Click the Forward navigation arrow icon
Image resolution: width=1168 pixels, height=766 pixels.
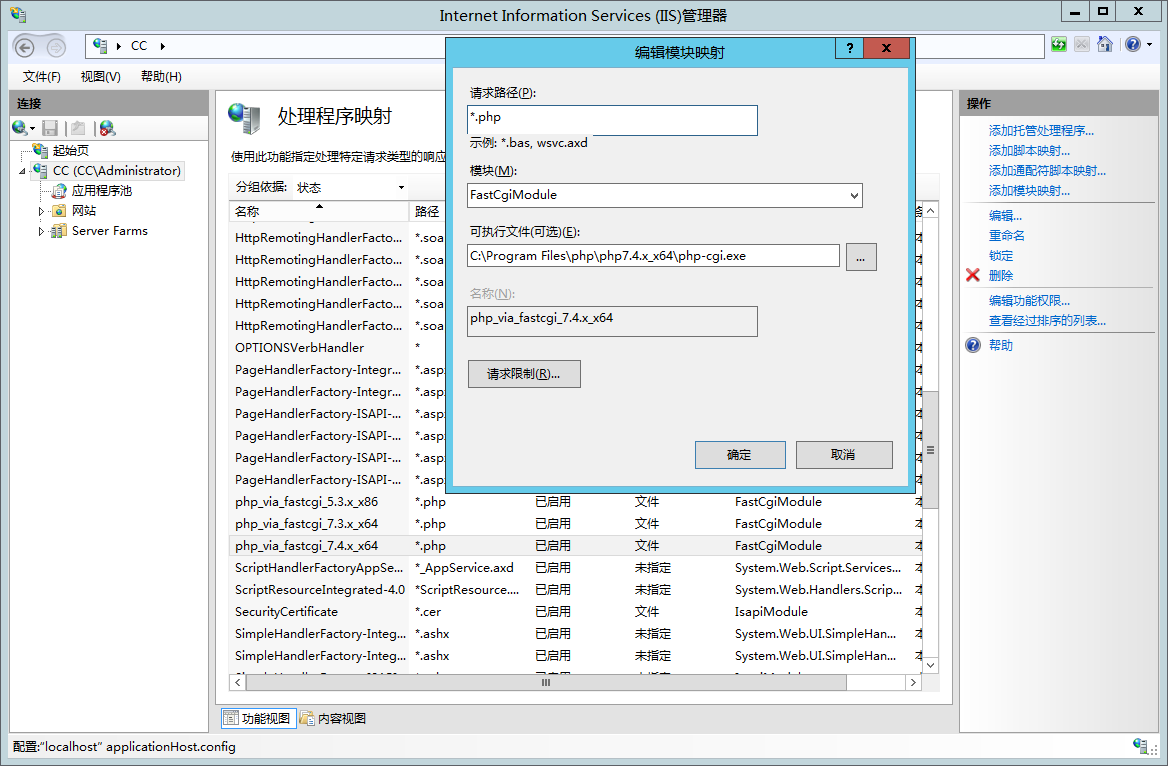(56, 48)
